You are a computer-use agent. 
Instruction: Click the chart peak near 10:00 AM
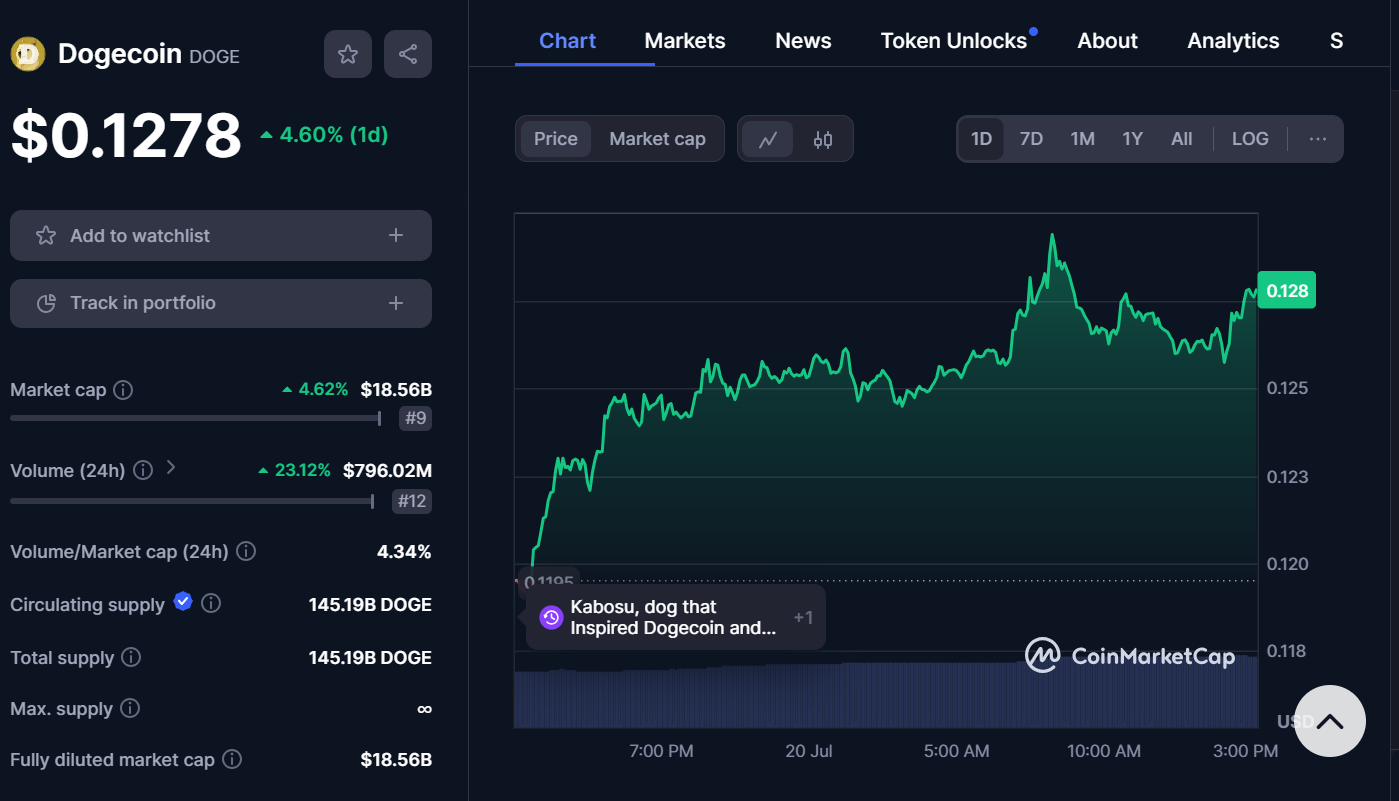1052,236
